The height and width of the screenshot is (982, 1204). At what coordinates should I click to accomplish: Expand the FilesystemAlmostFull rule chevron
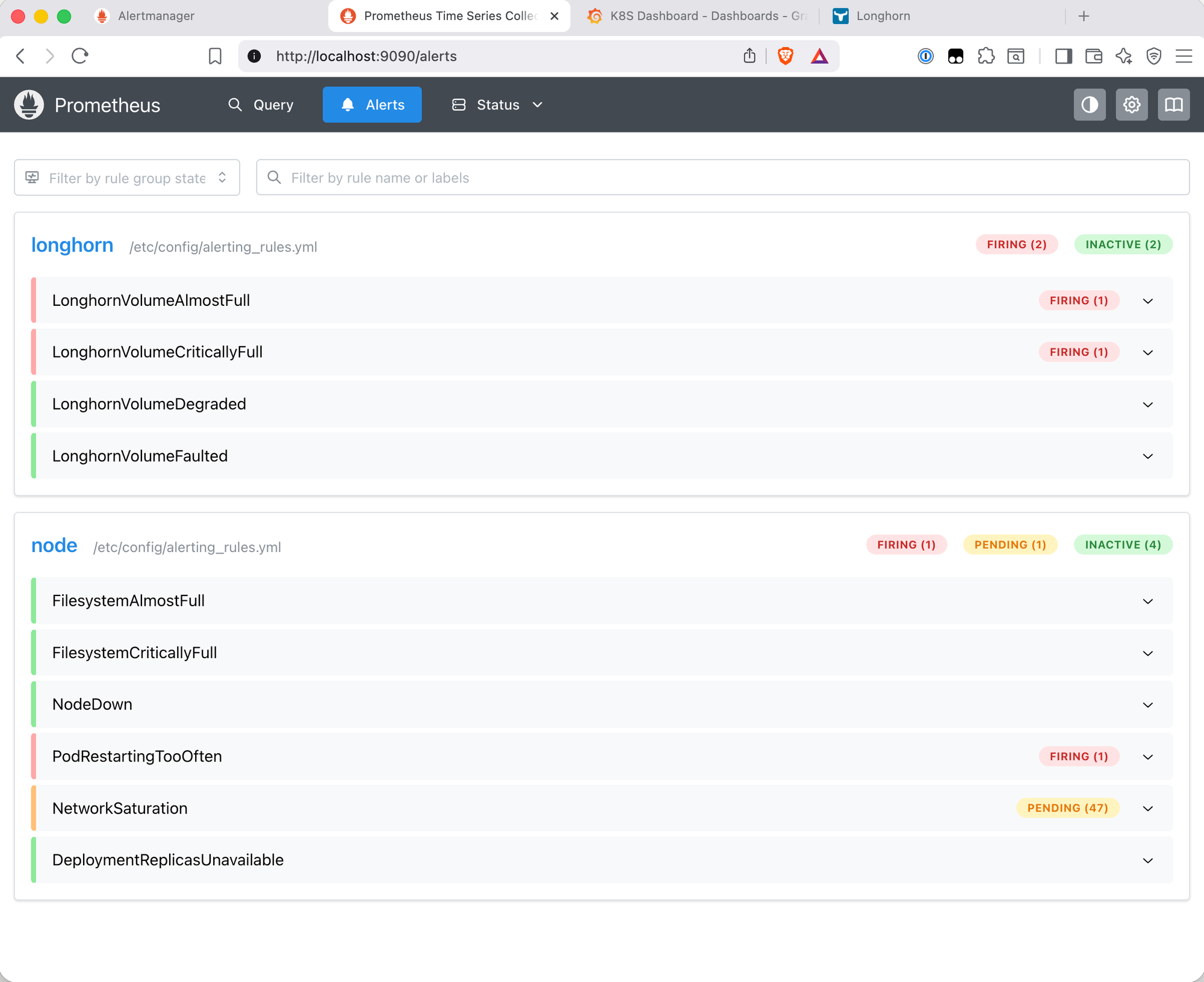pos(1148,601)
